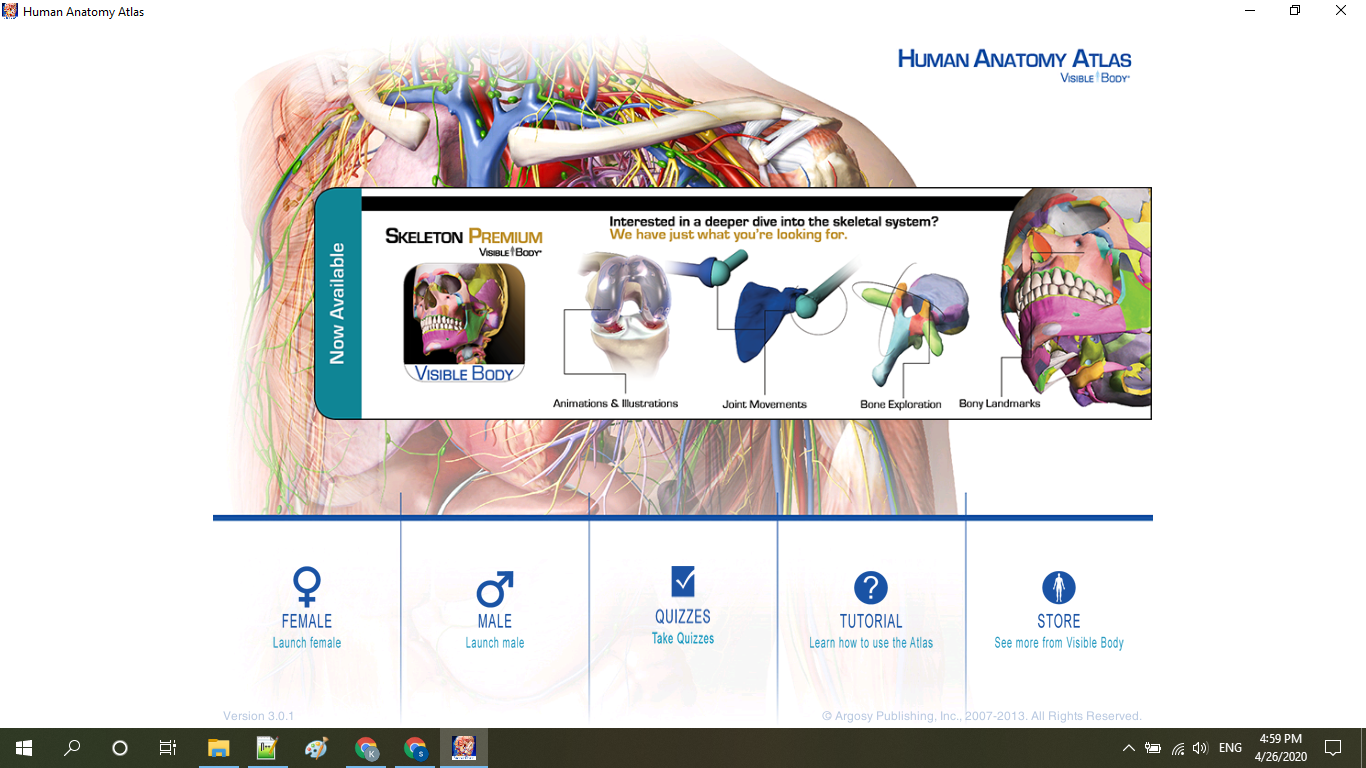Click the Version 3.0.1 text
Viewport: 1366px width, 768px height.
coord(258,716)
